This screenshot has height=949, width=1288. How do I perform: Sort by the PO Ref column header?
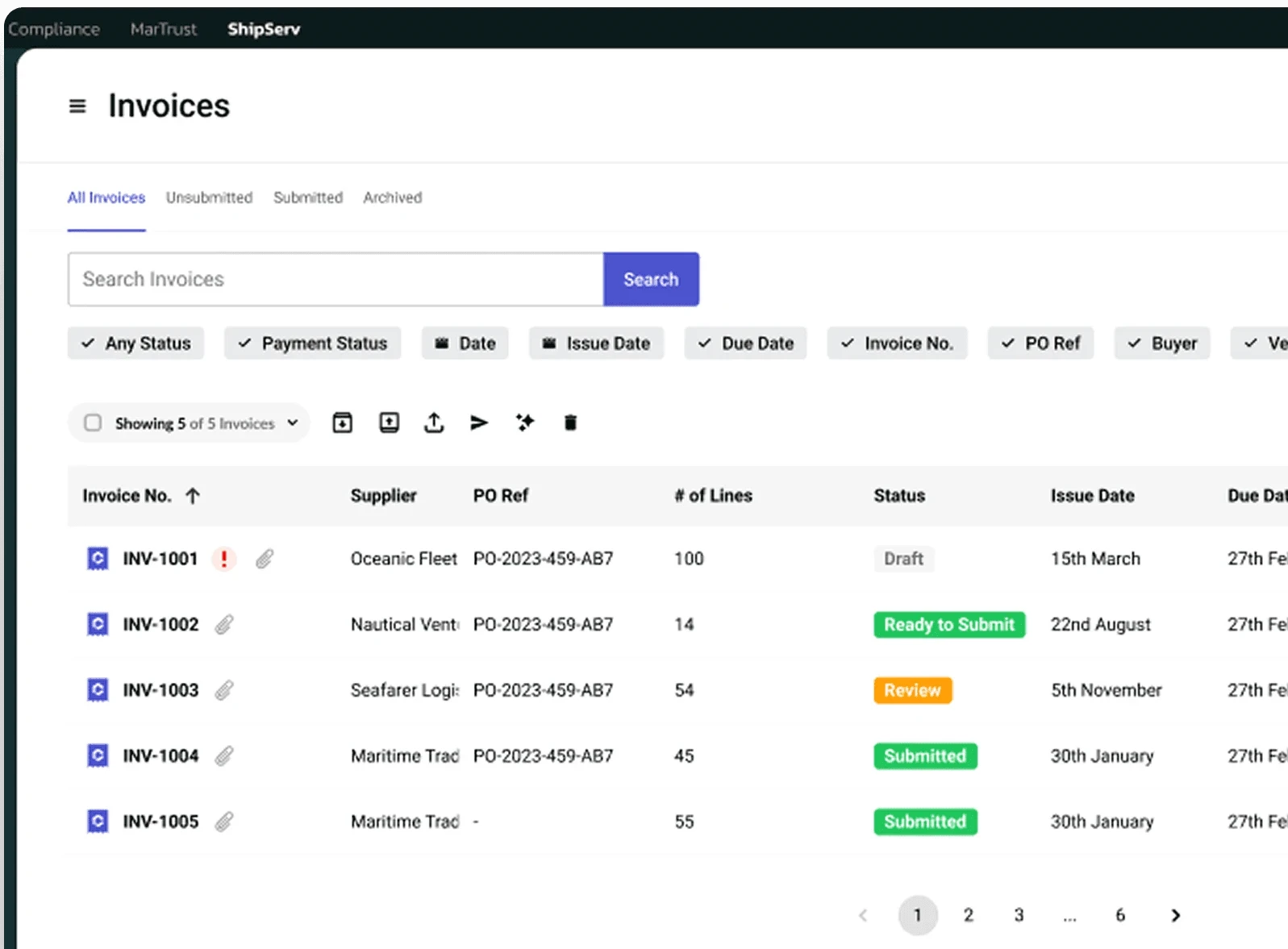tap(501, 496)
